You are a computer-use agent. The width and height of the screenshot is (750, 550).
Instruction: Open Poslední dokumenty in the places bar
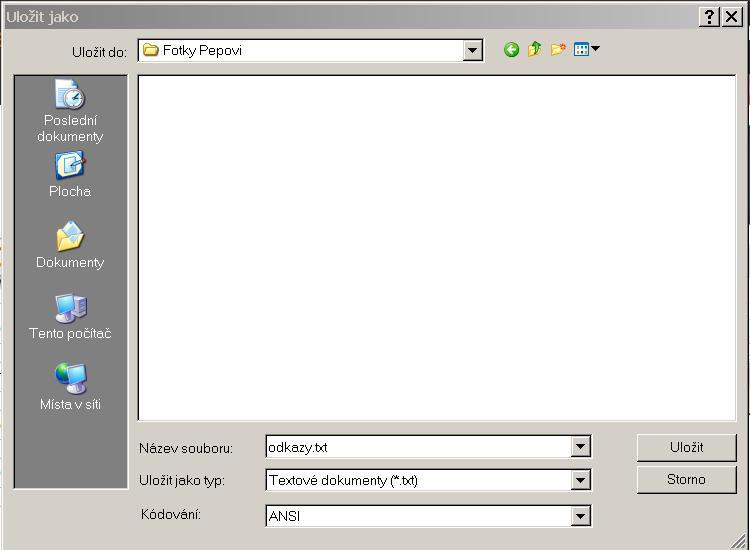coord(70,112)
